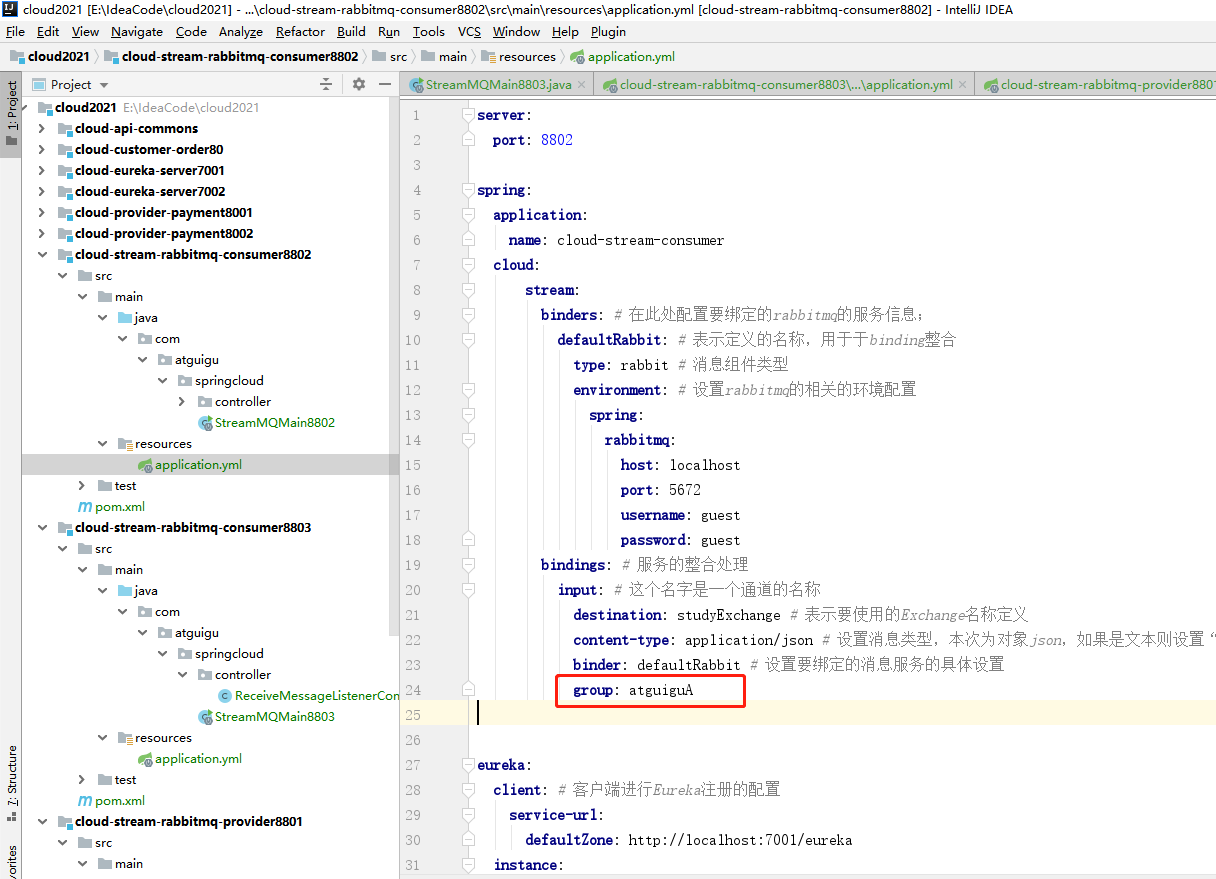Select the atguigu package icon under consumer8802
The image size is (1216, 879).
coord(165,360)
